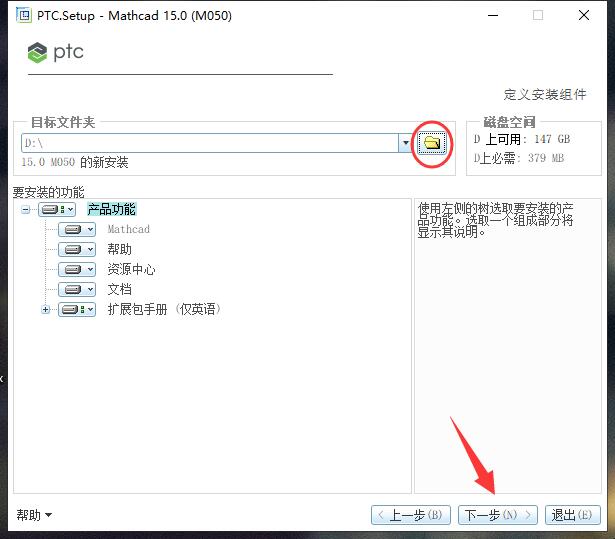Proceed with 下一步(N) button

497,515
